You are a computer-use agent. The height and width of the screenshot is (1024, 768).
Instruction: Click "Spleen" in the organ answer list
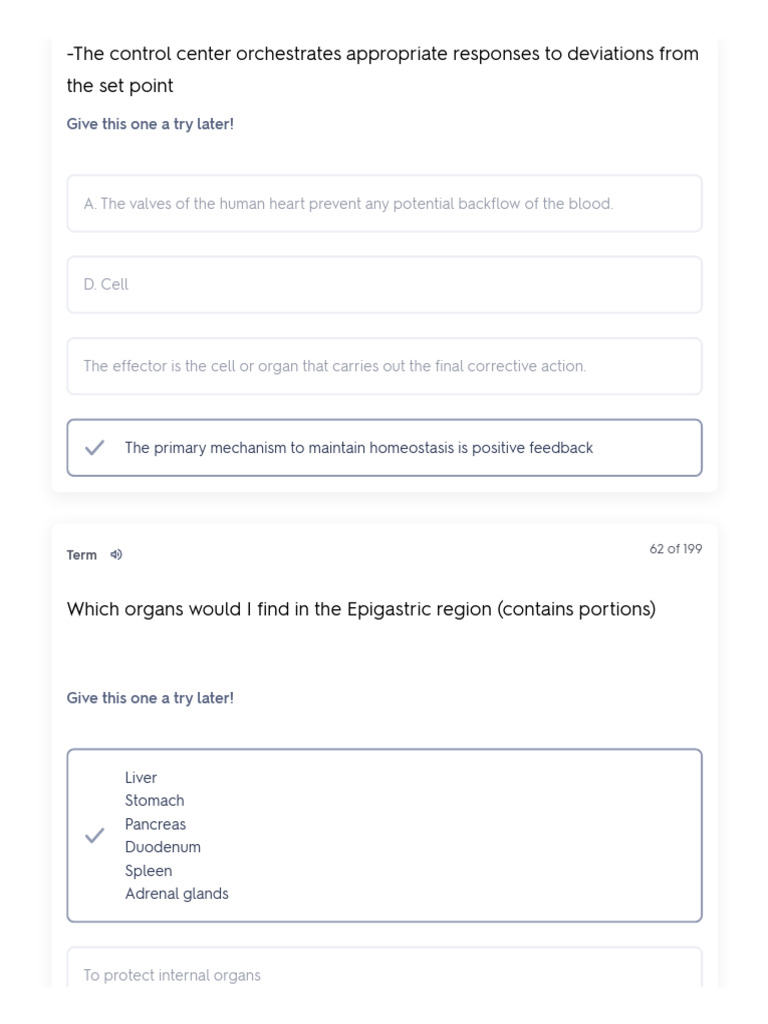[x=149, y=871]
